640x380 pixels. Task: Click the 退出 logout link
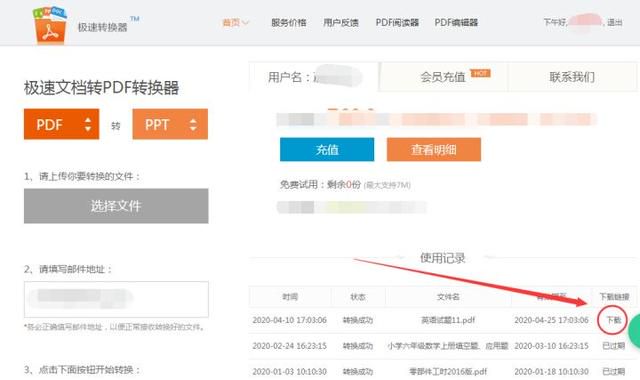pyautogui.click(x=615, y=22)
